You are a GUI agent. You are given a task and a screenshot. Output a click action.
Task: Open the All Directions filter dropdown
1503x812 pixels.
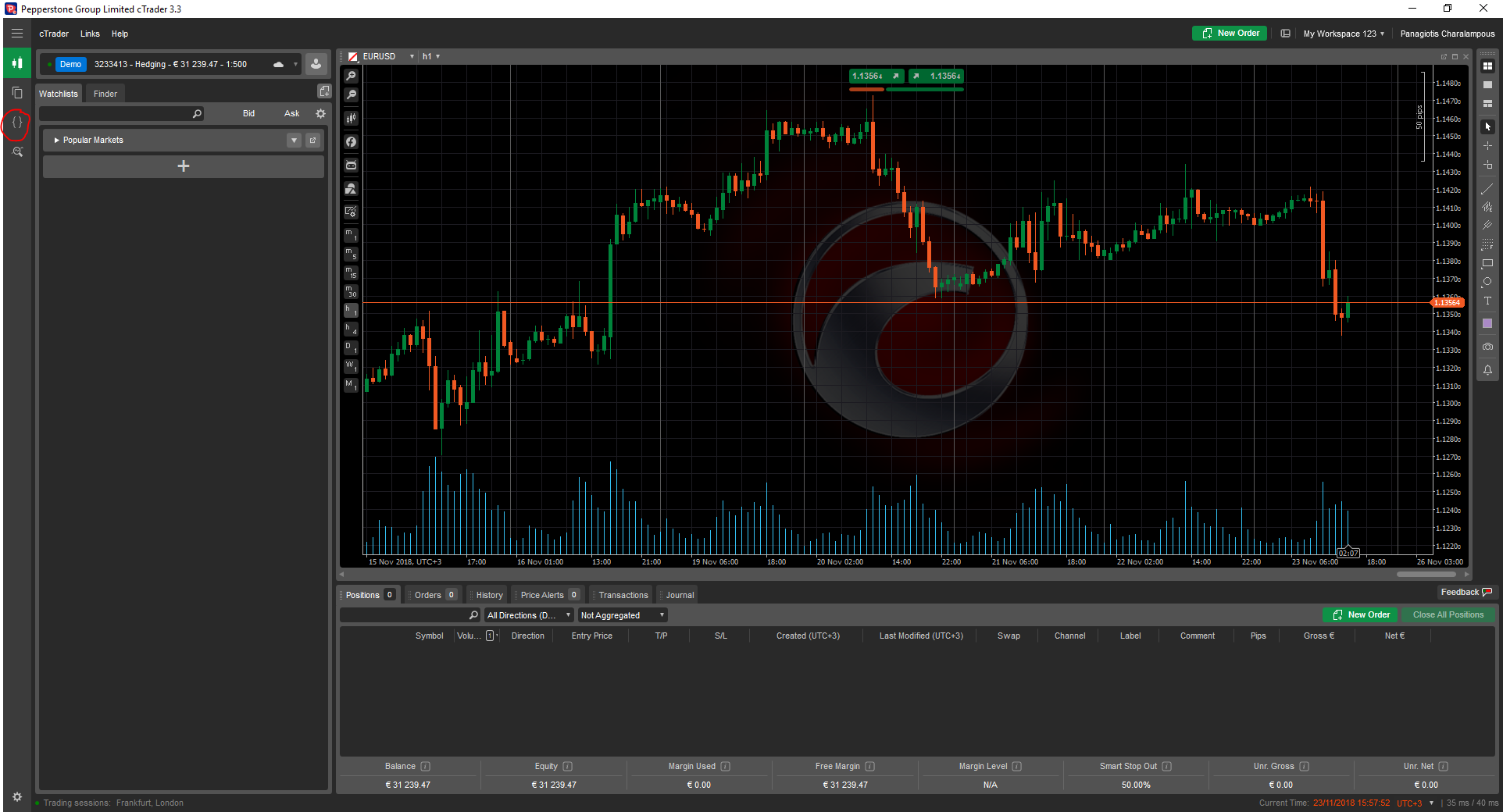click(x=529, y=615)
